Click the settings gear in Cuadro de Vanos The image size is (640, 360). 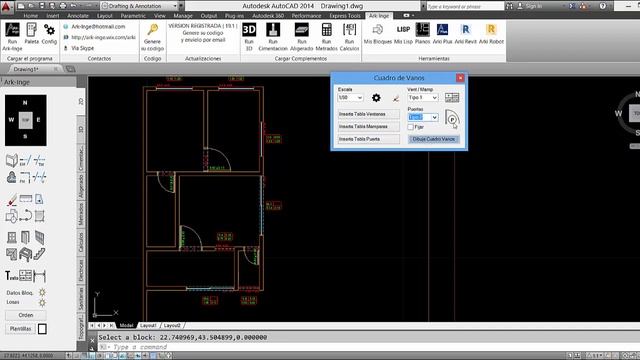[x=376, y=98]
